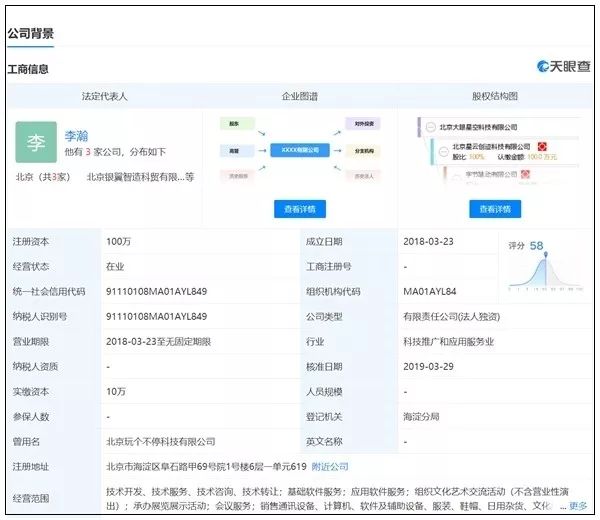Open the 附近公司 link beside the address
The width and height of the screenshot is (600, 520).
point(330,466)
